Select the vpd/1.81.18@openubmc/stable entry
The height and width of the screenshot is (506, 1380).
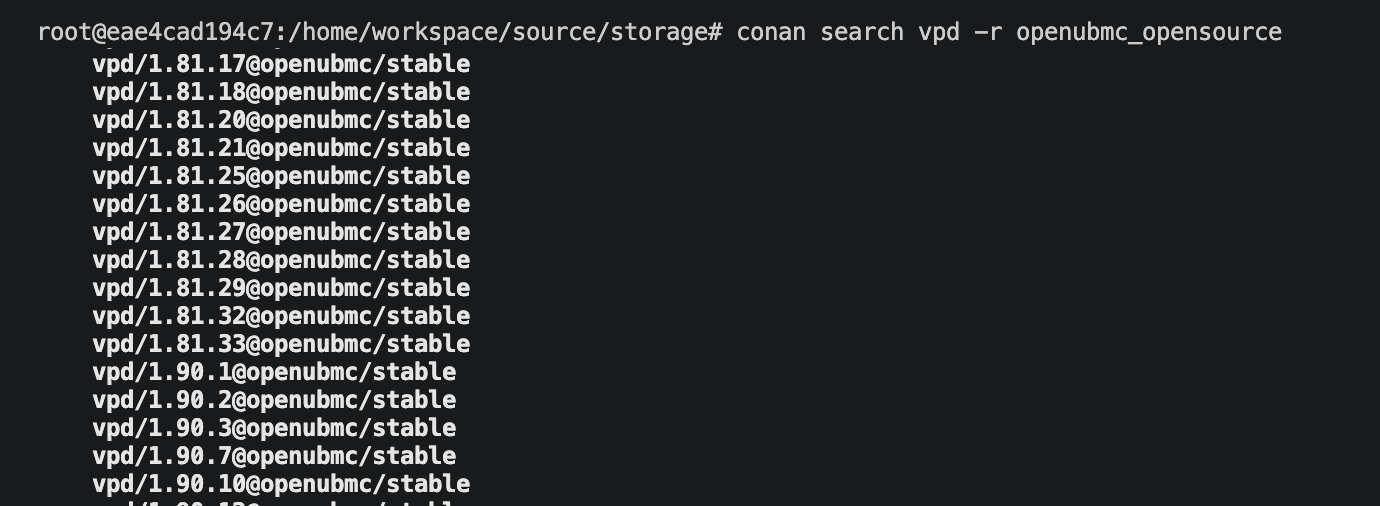point(281,93)
